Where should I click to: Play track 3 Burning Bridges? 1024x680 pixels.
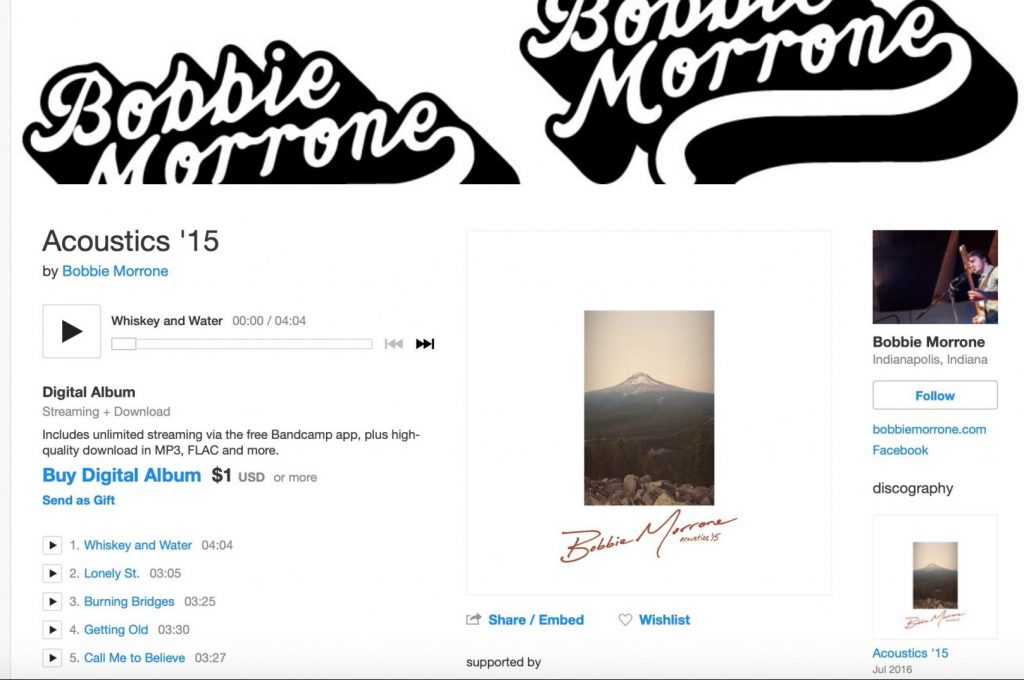pos(52,601)
